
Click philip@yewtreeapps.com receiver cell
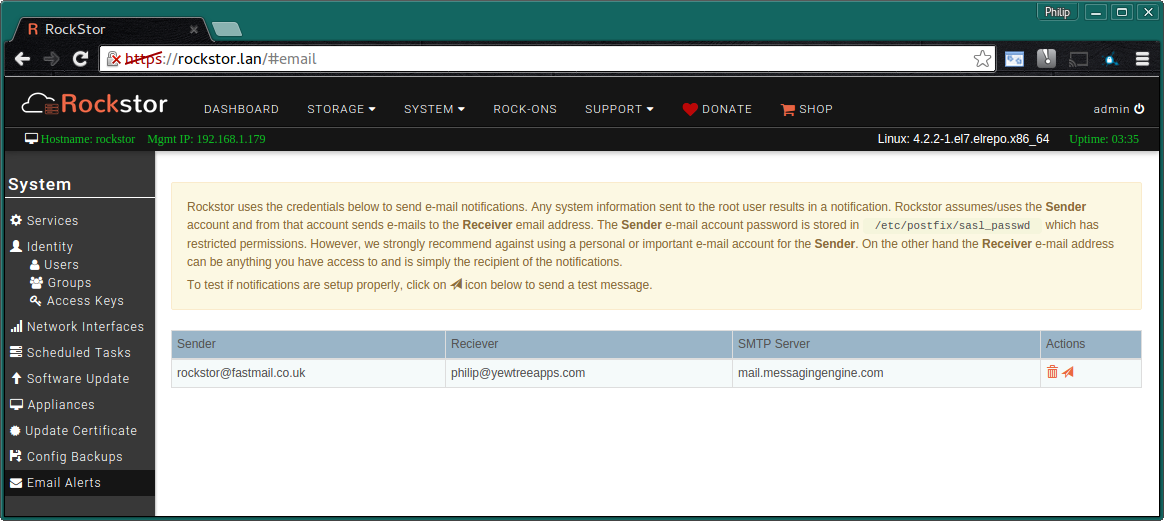point(589,373)
